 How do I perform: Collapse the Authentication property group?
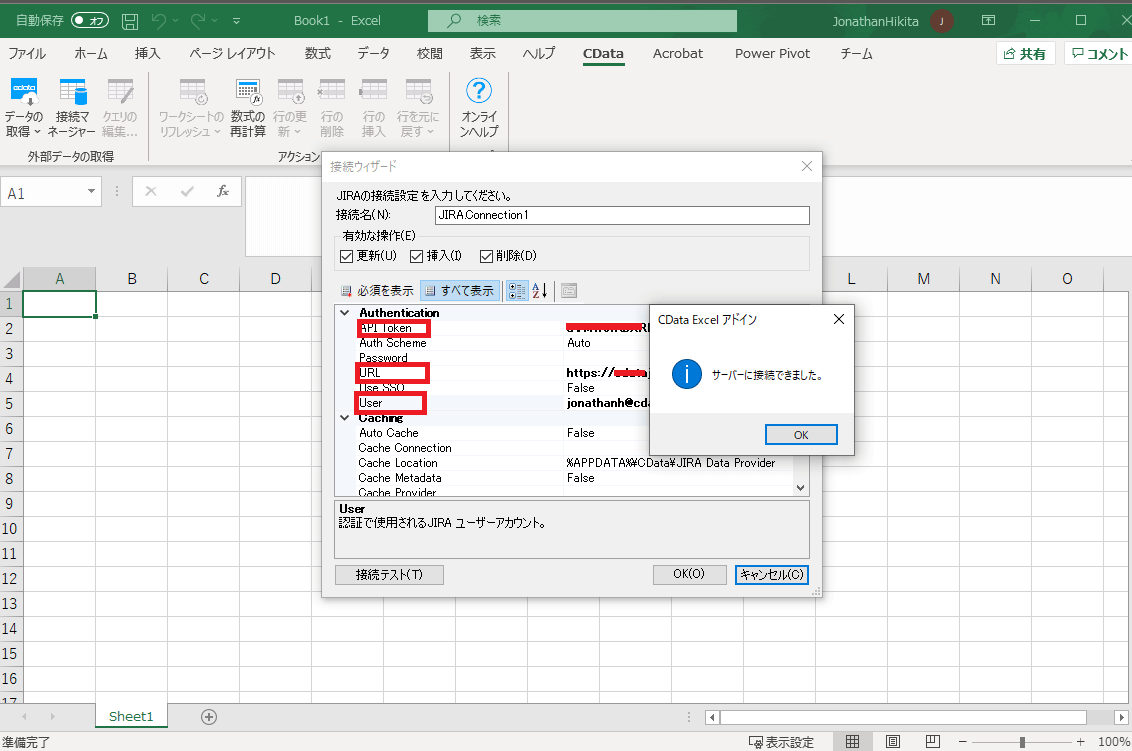345,313
